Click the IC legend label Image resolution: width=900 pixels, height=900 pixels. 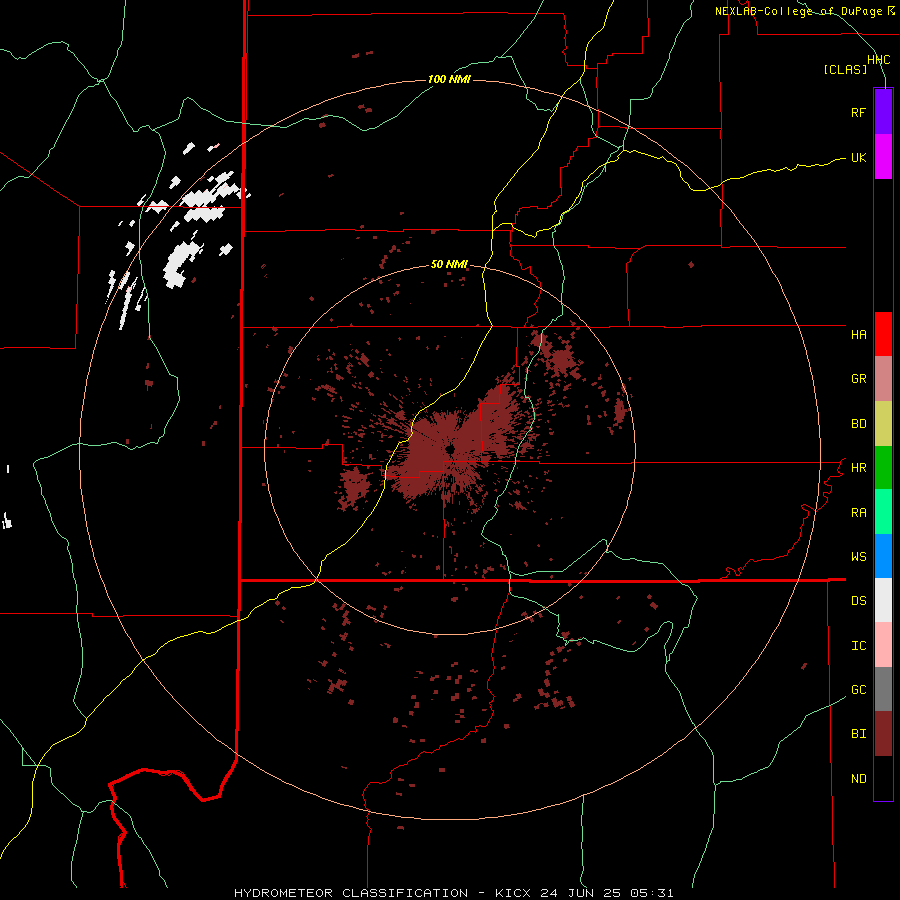click(x=858, y=645)
